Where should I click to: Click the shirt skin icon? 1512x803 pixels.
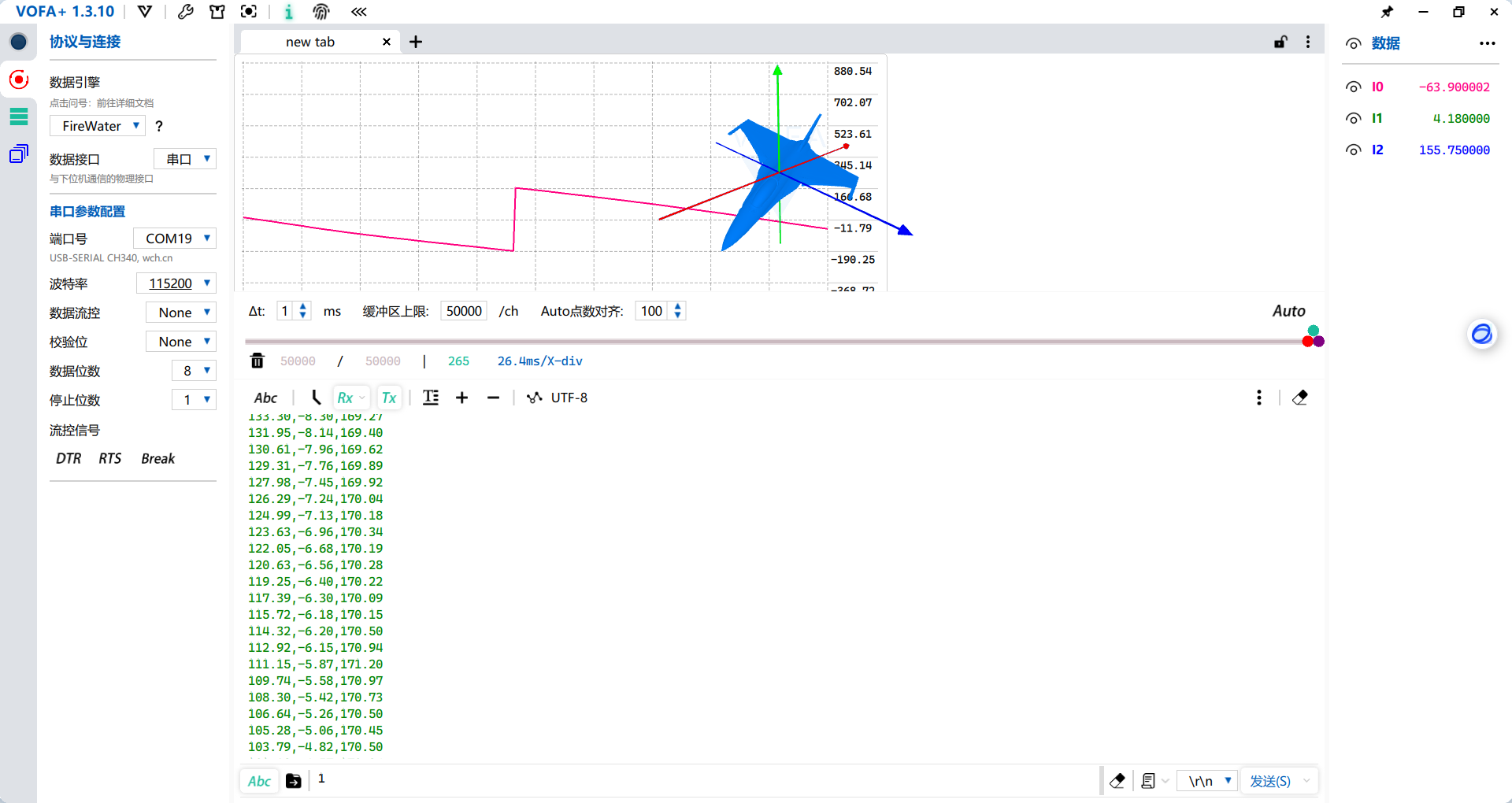(217, 12)
